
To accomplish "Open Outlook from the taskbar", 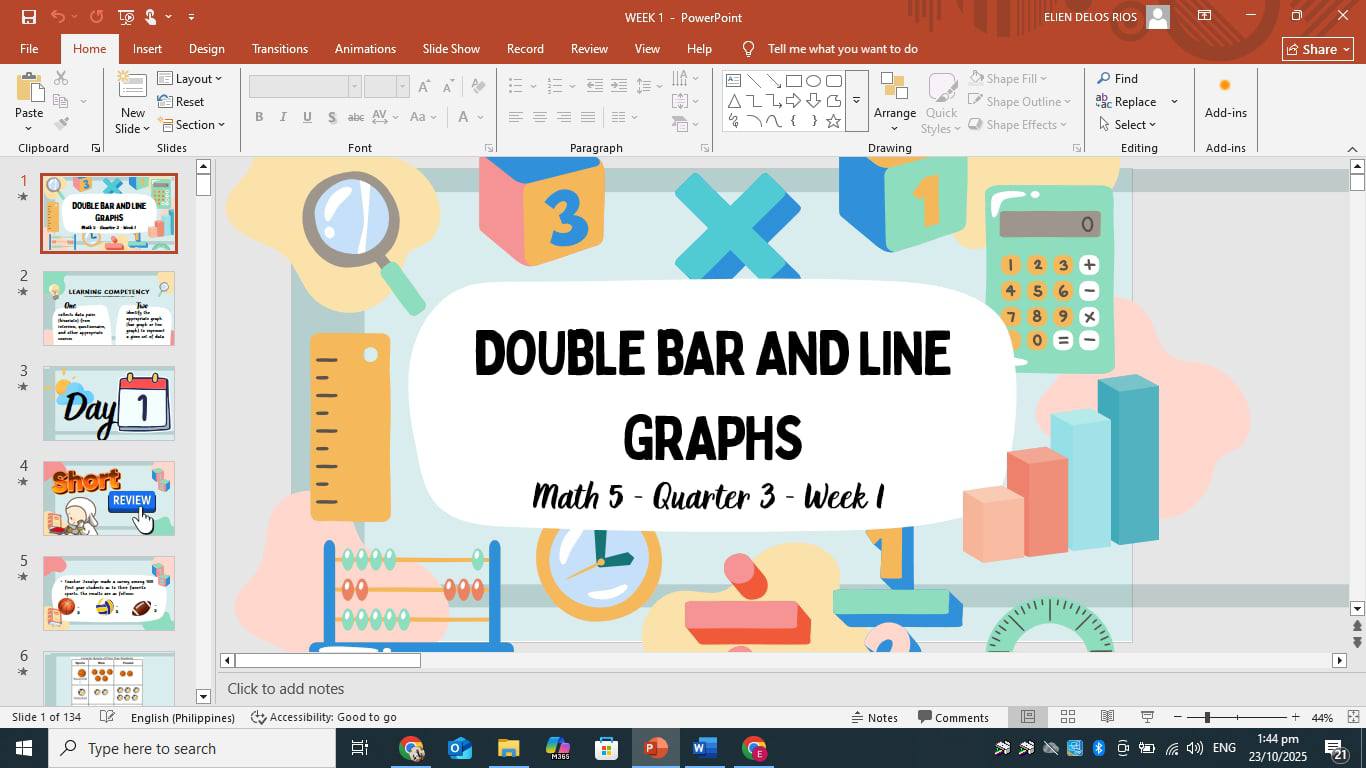I will [459, 748].
